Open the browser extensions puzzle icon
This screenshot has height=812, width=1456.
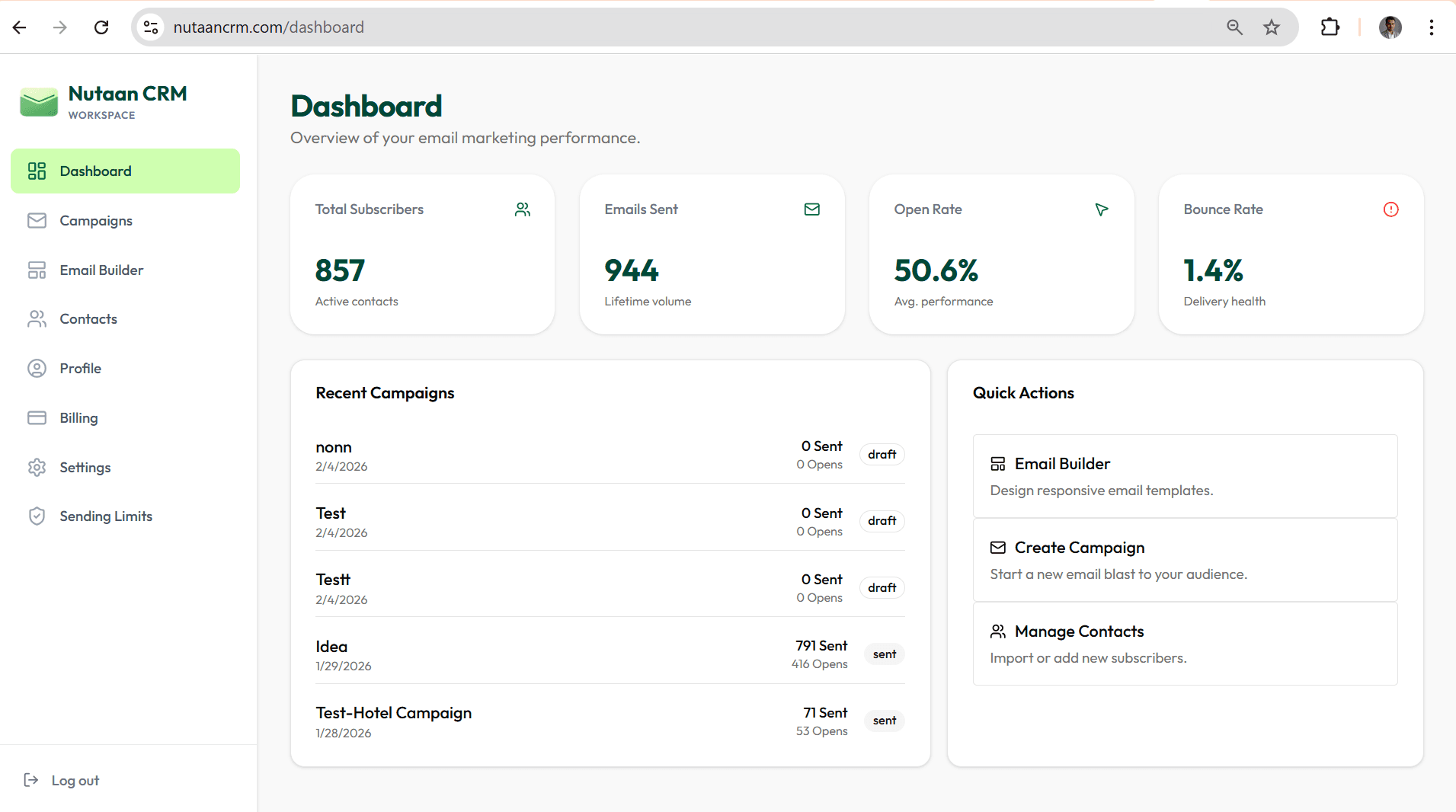click(1330, 27)
